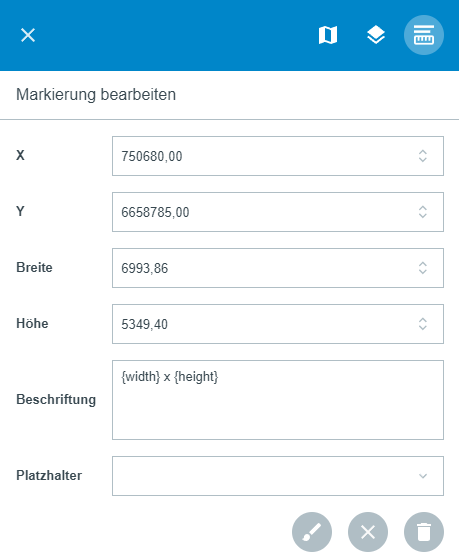459x560 pixels.
Task: Click the Breite width field
Action: (x=278, y=268)
